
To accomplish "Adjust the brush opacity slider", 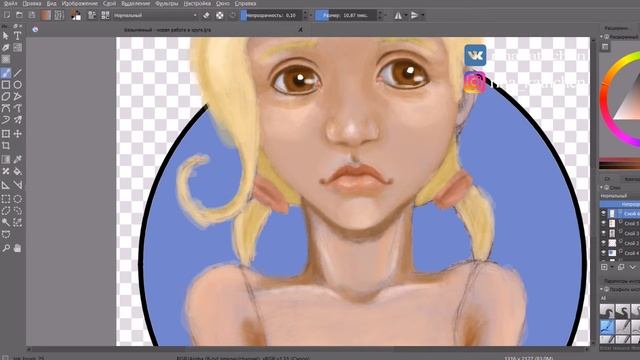I will 271,15.
